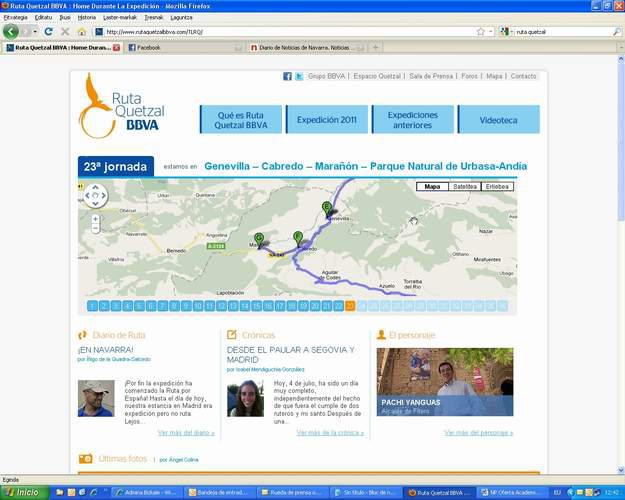Click the Facebook icon in site header

tap(287, 76)
